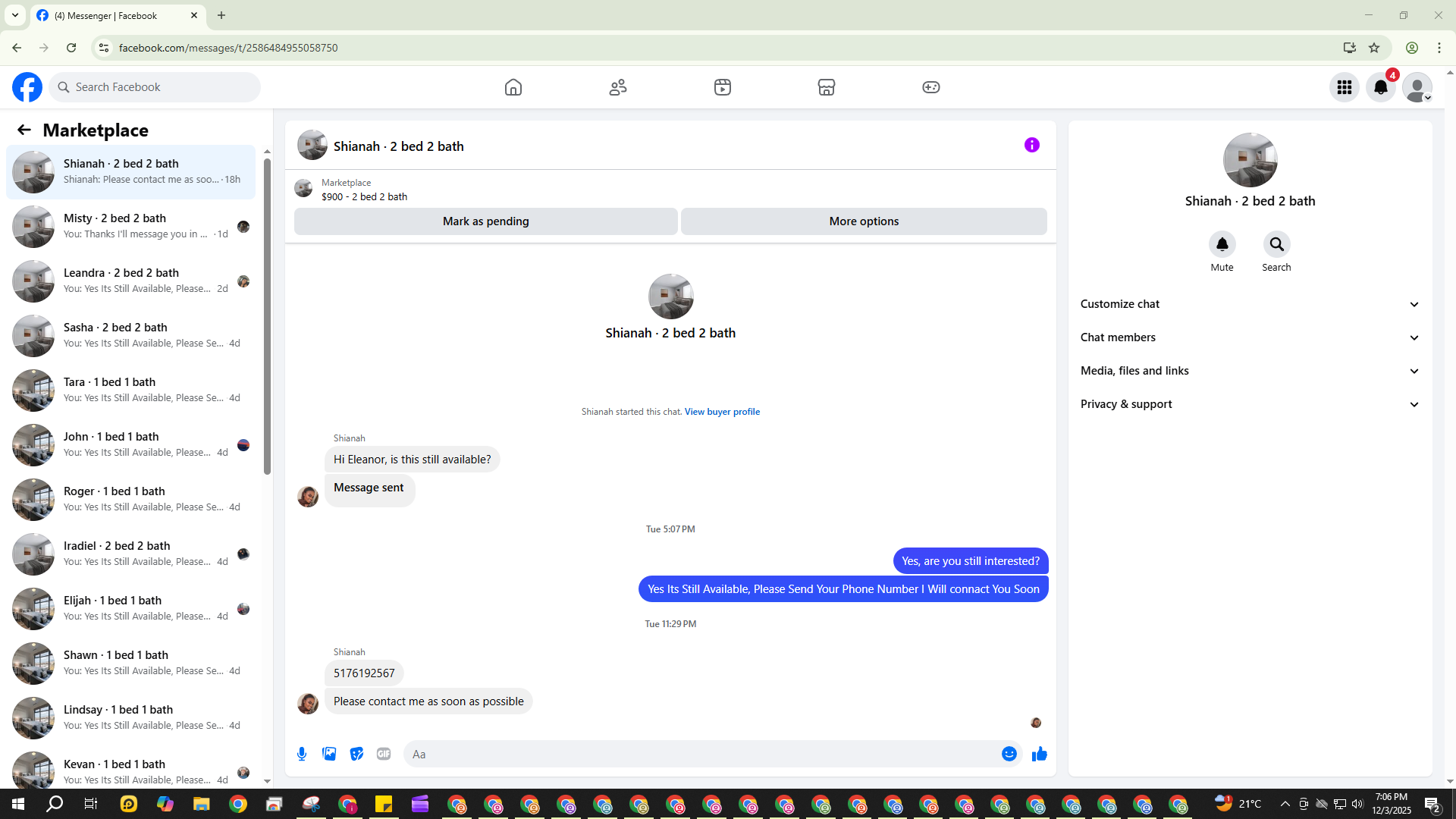Search within the conversation
The height and width of the screenshot is (819, 1456).
coord(1277,244)
